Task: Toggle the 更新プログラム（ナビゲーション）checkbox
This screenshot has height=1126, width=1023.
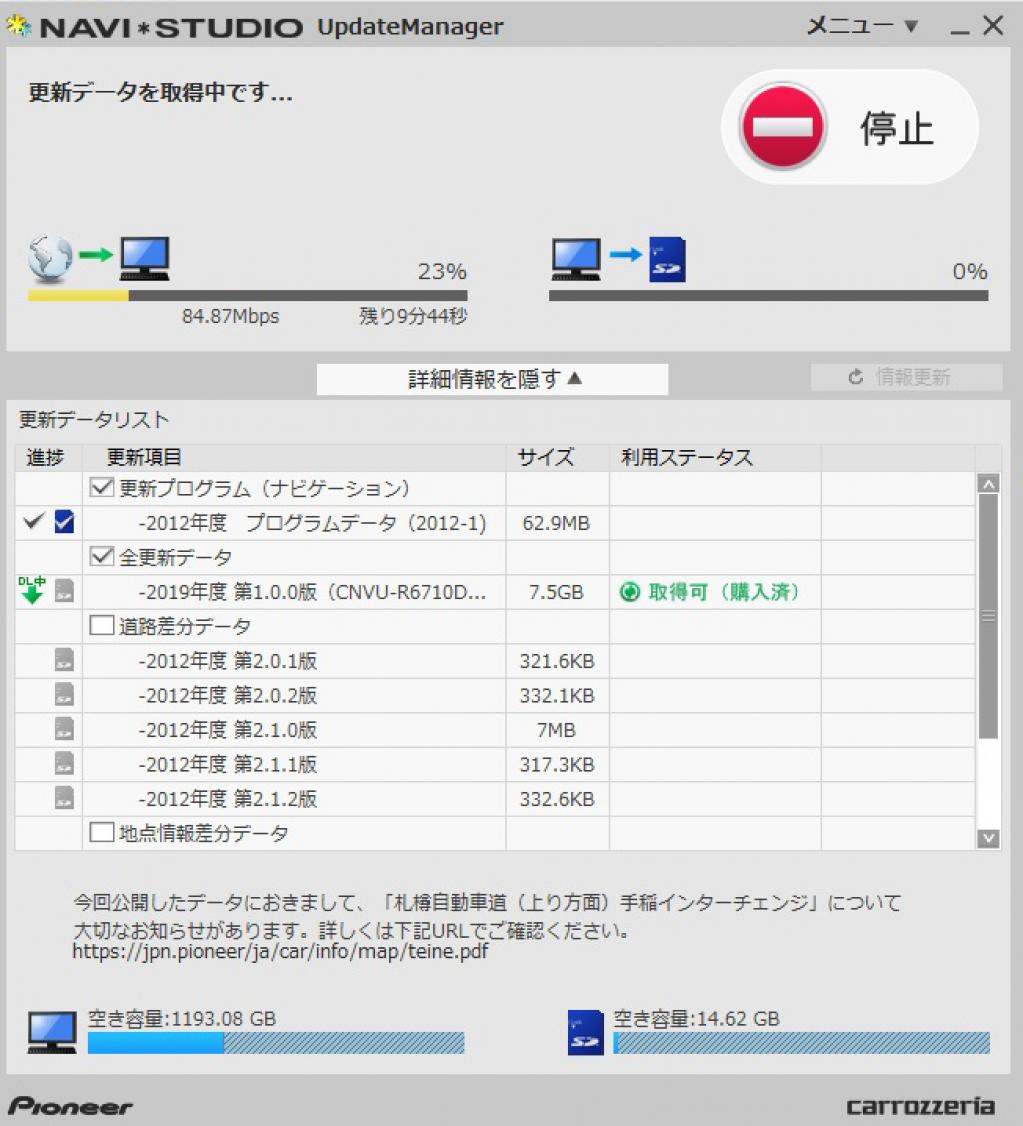Action: click(x=102, y=488)
